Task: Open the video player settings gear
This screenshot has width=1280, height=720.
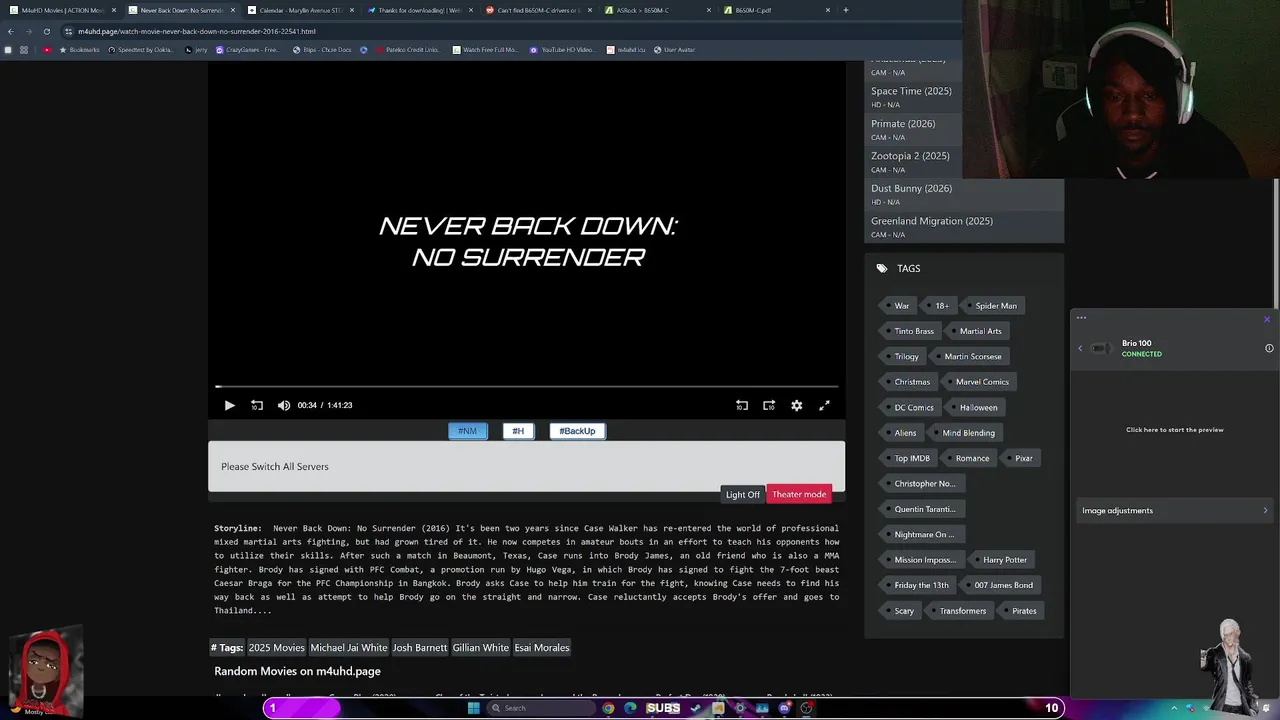Action: (x=796, y=405)
